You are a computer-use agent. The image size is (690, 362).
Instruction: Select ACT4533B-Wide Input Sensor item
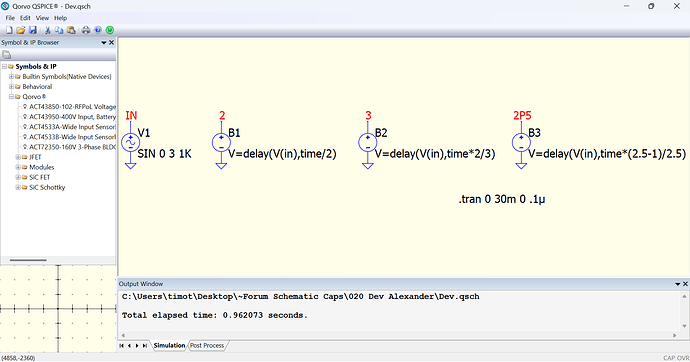[x=73, y=137]
